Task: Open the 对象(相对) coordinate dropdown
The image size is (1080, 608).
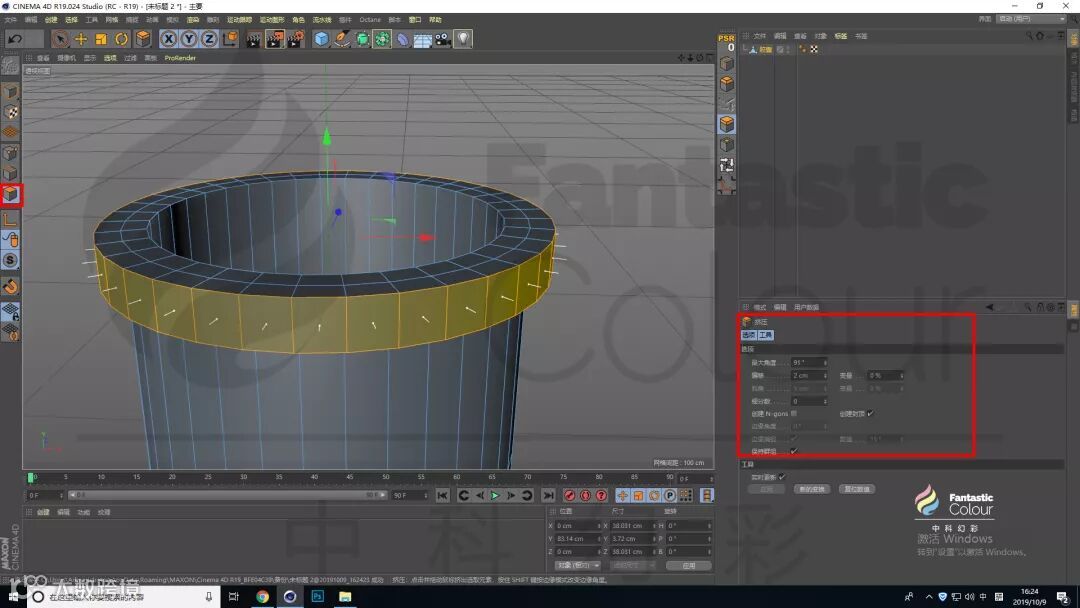Action: click(579, 565)
